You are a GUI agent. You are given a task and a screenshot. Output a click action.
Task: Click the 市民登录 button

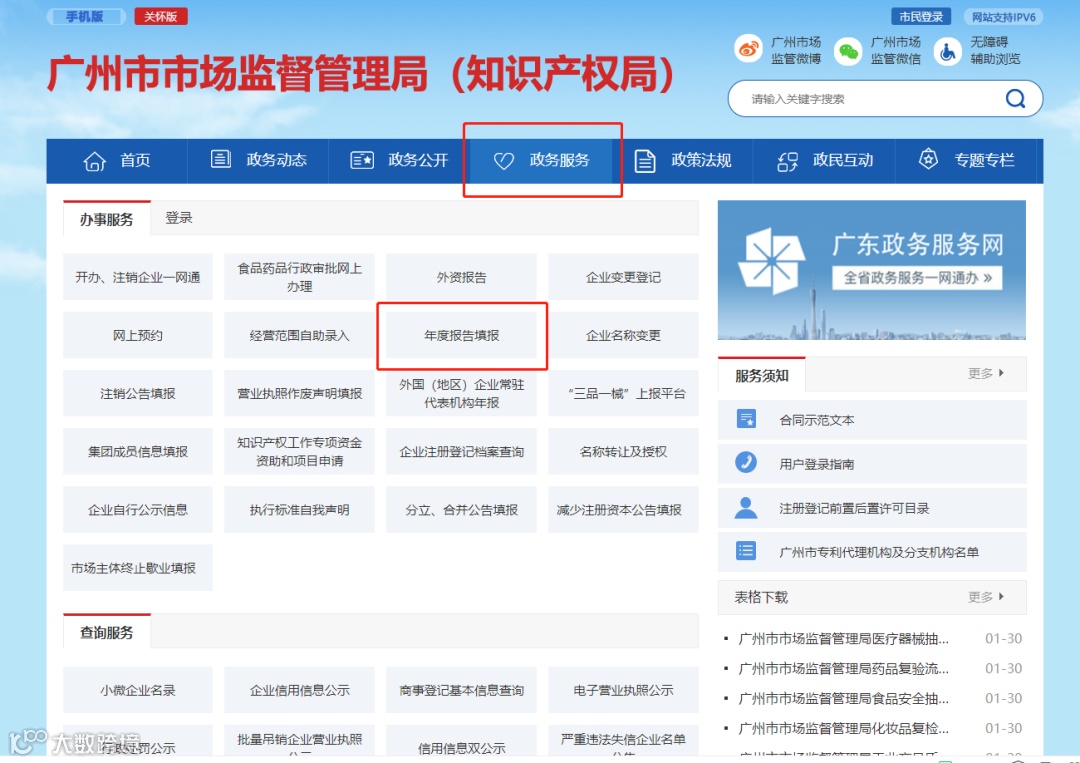coord(921,17)
